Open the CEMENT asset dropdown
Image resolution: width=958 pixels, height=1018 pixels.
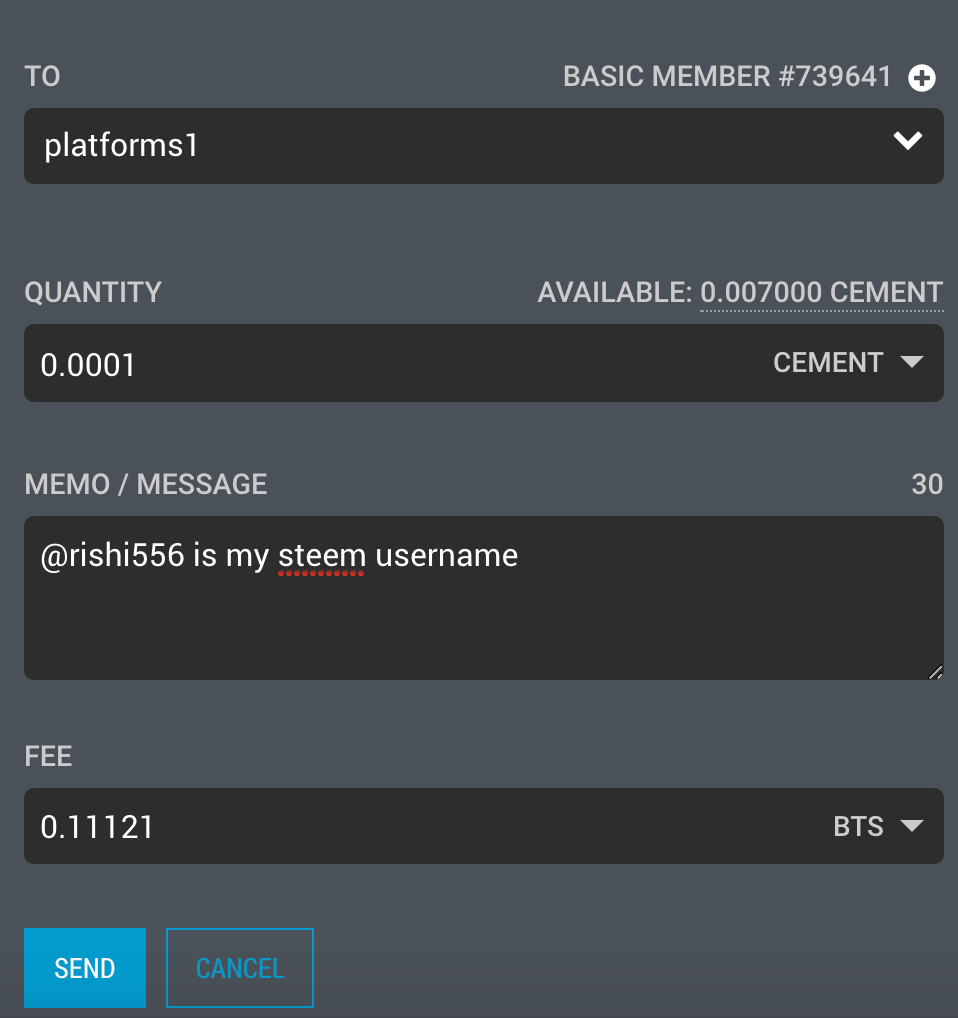(848, 362)
